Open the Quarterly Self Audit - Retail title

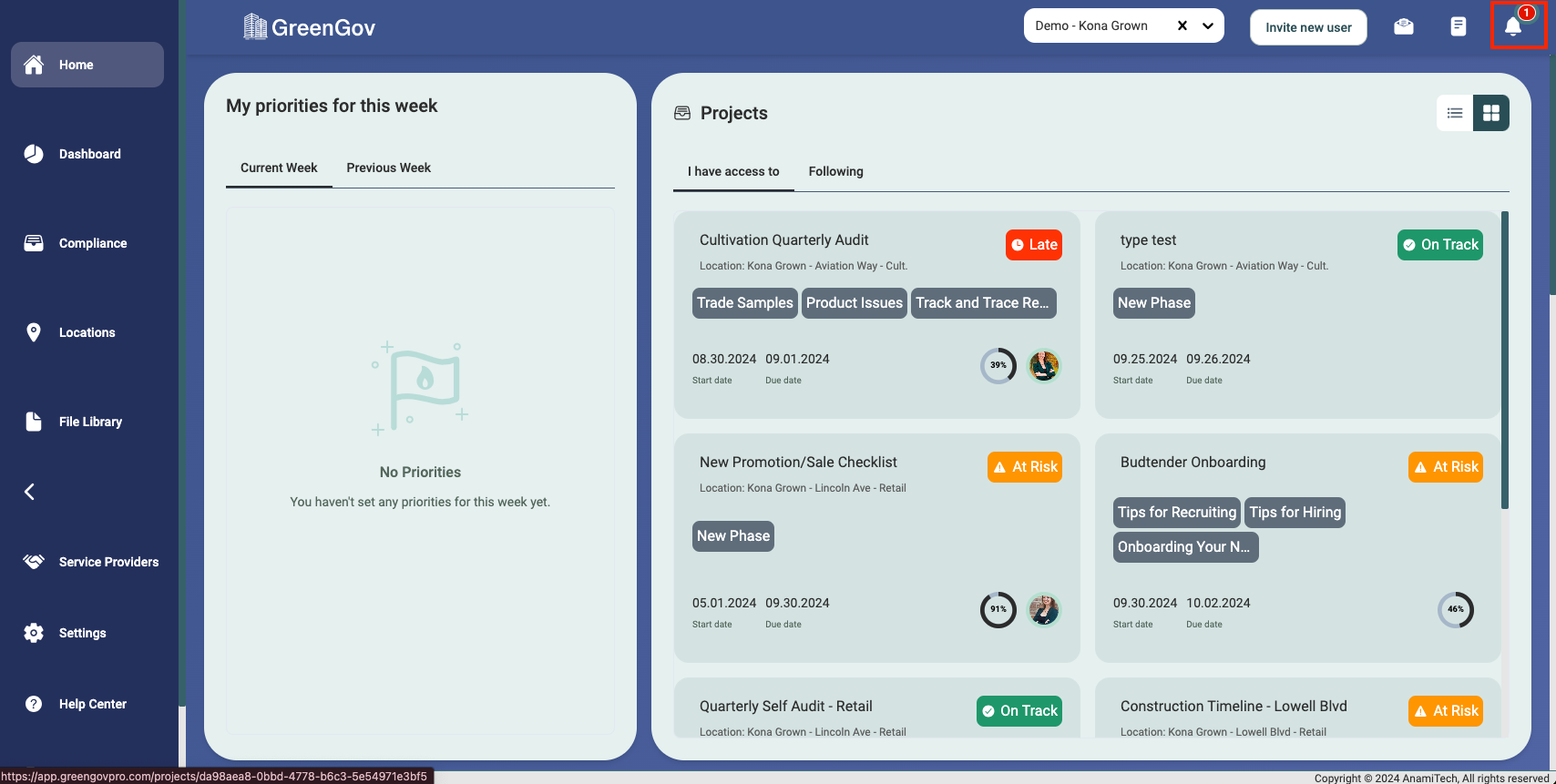[786, 707]
